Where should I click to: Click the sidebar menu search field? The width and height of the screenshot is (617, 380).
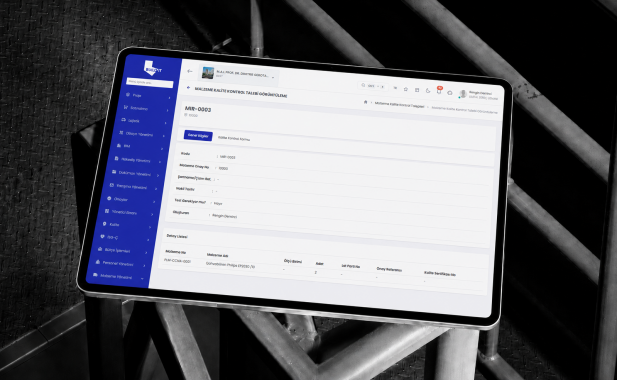point(150,83)
